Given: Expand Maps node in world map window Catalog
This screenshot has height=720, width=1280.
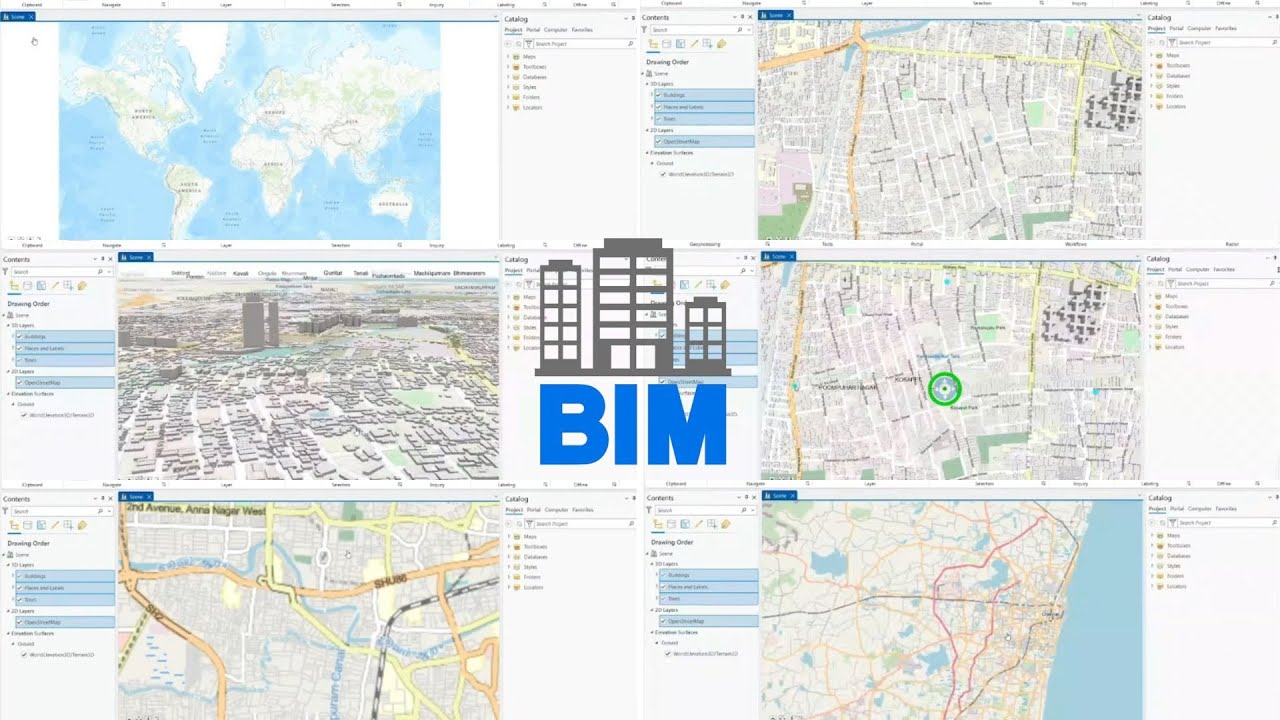Looking at the screenshot, I should (508, 57).
